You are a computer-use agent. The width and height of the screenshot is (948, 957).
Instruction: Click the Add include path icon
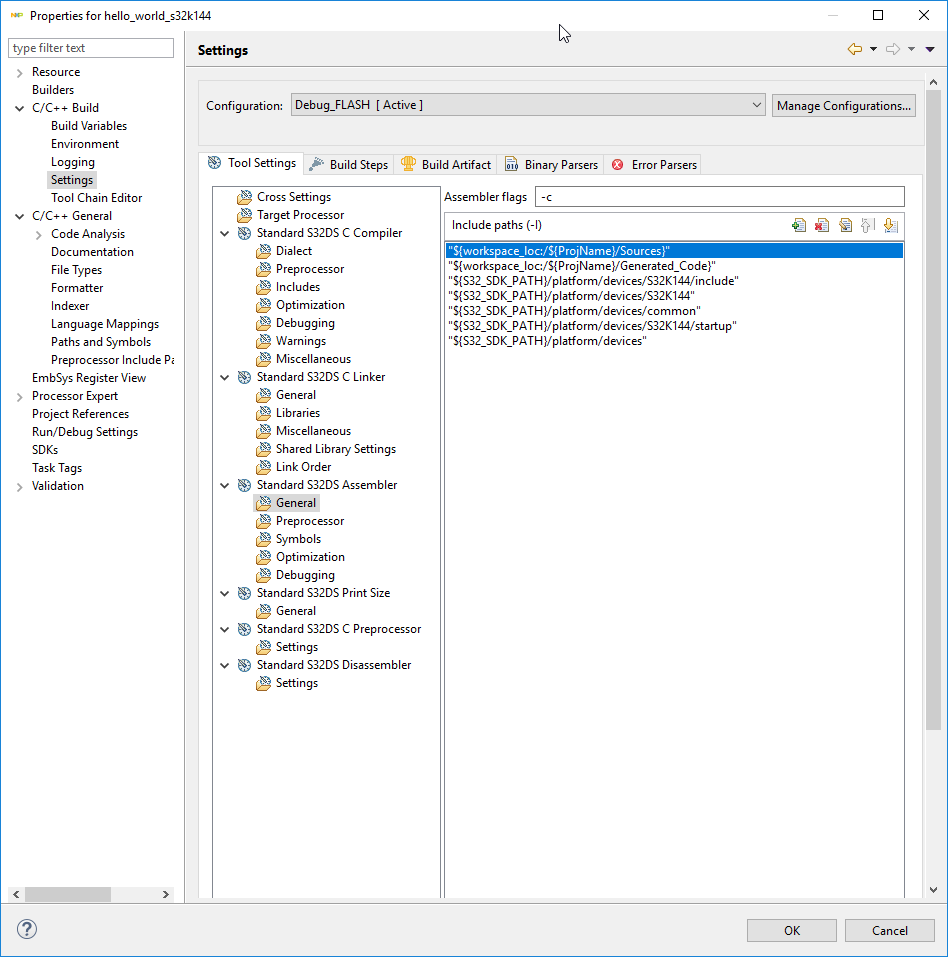[798, 225]
